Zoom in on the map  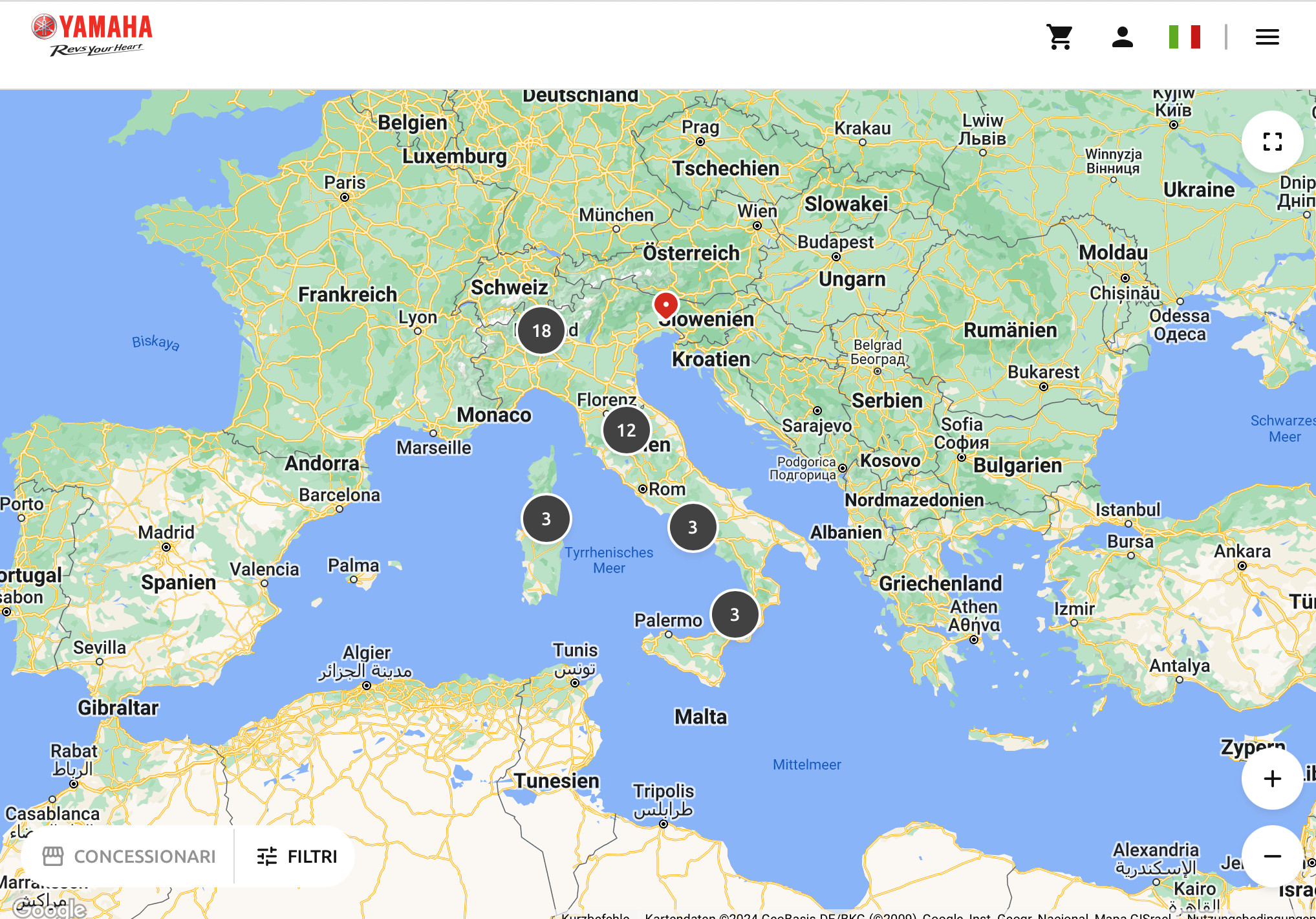pos(1272,779)
